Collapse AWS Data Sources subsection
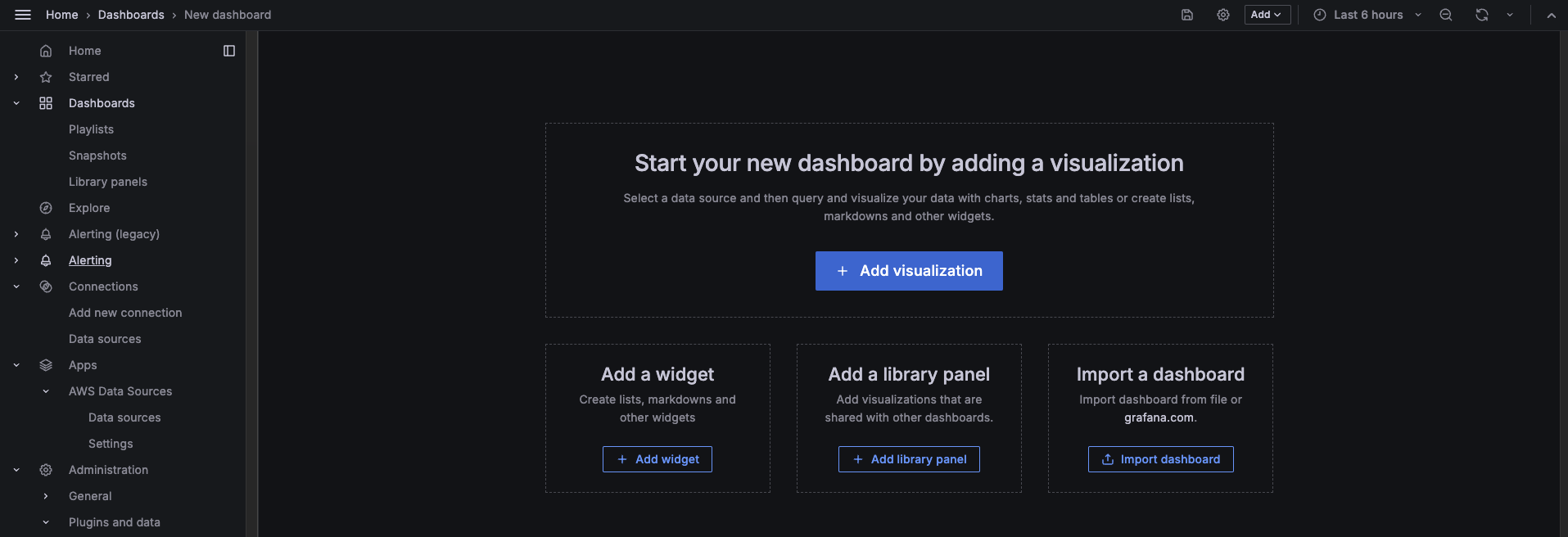1568x537 pixels. pos(46,391)
